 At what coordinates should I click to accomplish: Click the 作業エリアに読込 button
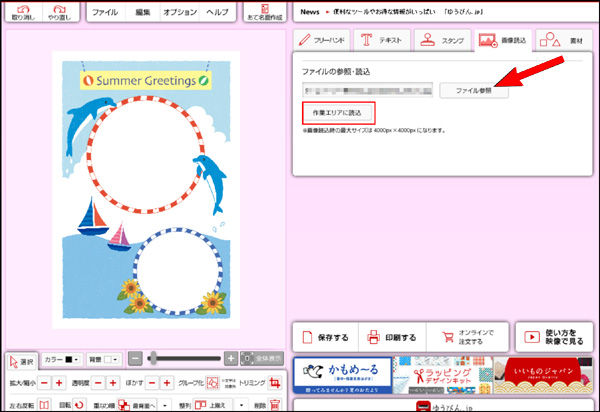tap(337, 113)
